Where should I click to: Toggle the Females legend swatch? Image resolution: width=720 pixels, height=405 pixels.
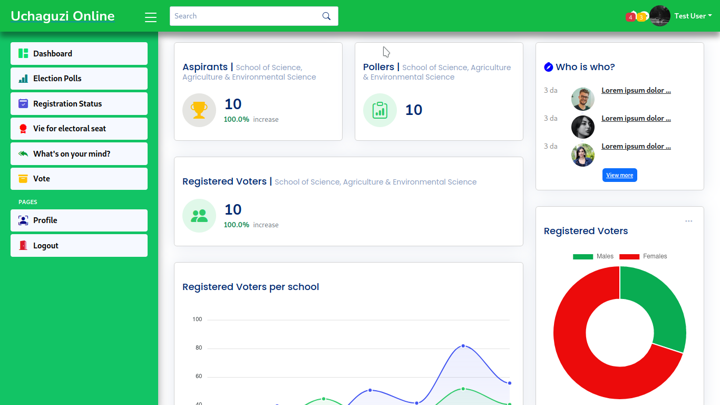tap(629, 257)
